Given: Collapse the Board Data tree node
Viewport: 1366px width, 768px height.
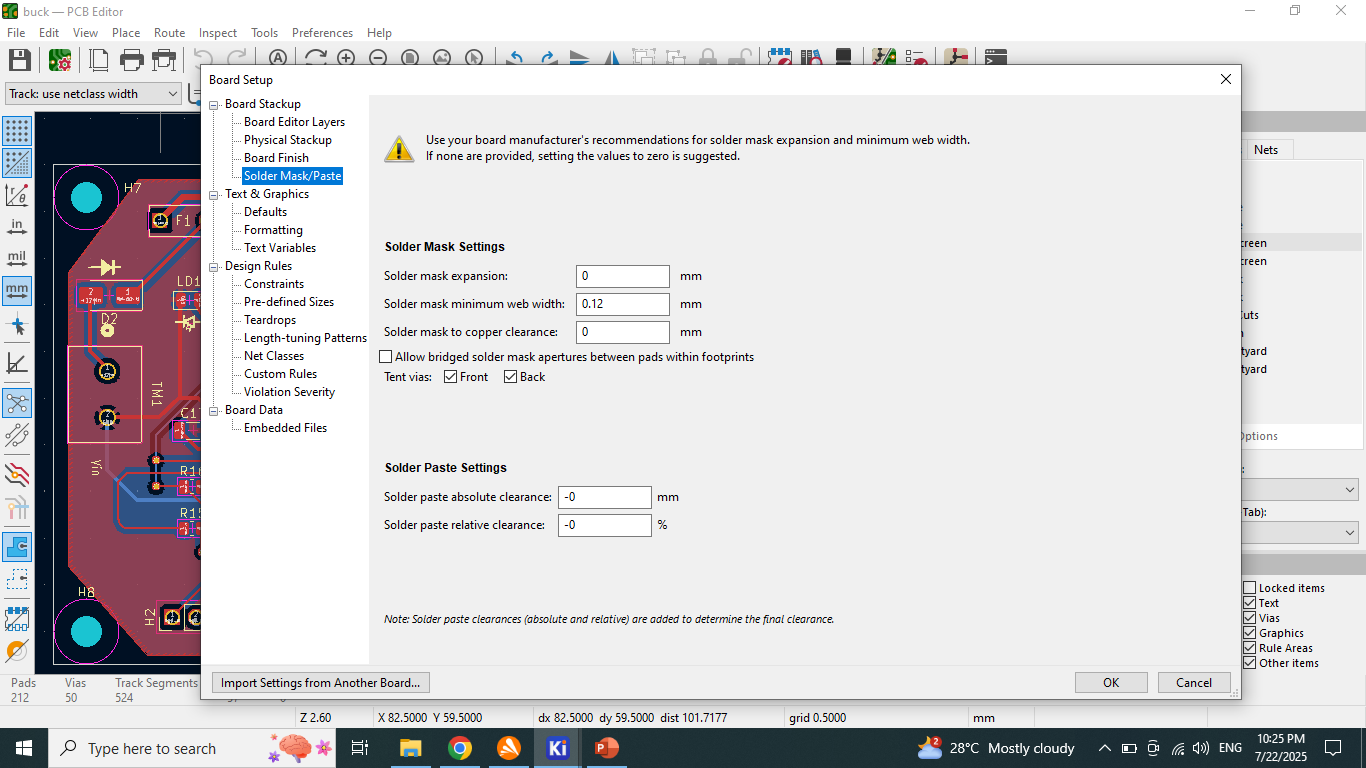Looking at the screenshot, I should [214, 410].
